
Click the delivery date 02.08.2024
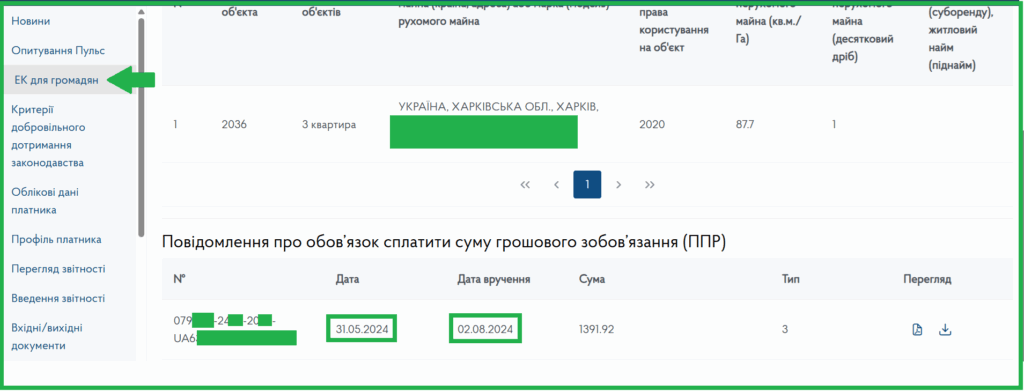pos(485,330)
